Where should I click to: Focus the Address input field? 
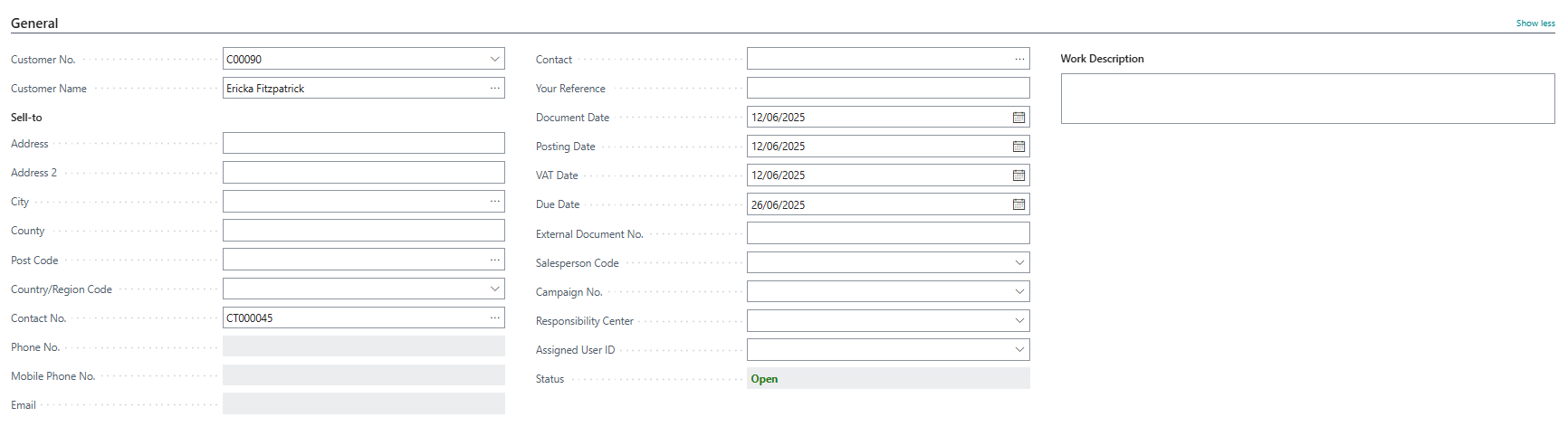coord(364,143)
